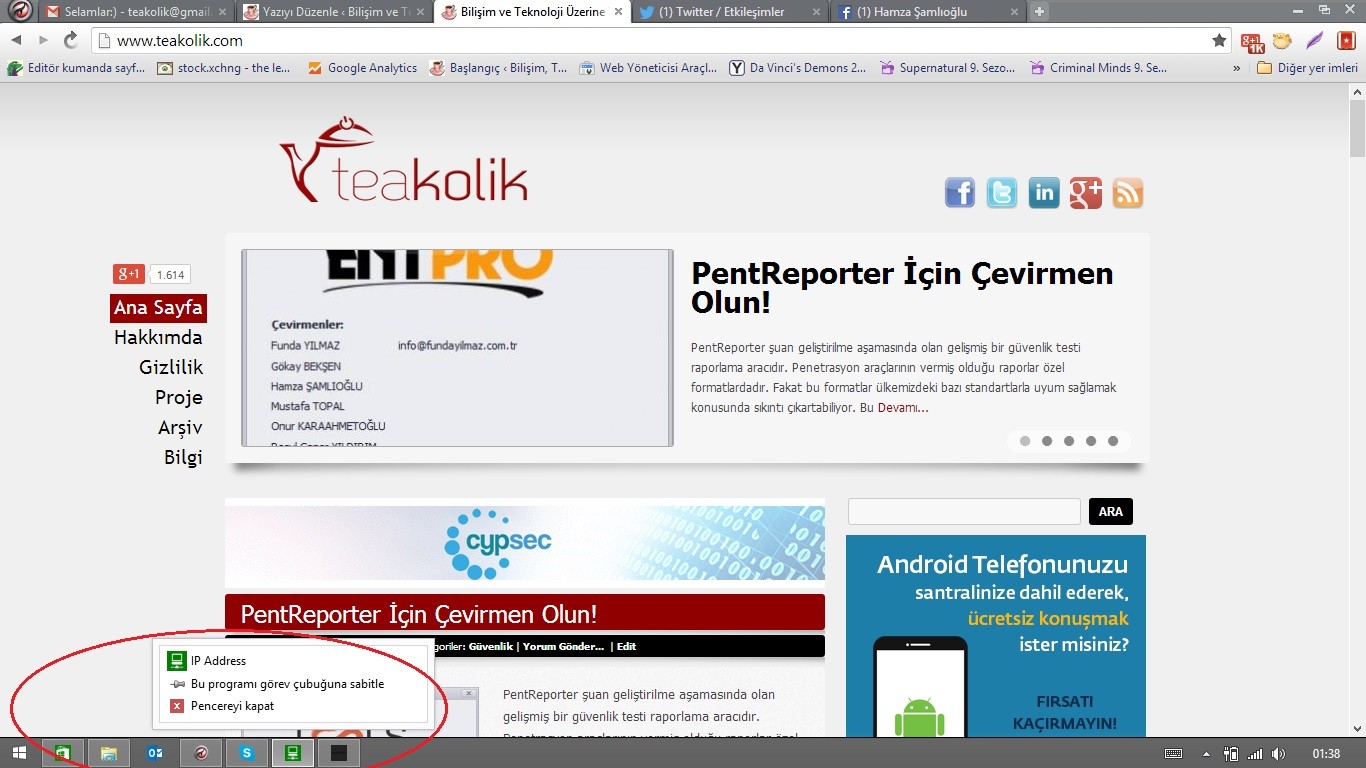Click the teakolik site logo
The image size is (1366, 768).
[x=403, y=160]
